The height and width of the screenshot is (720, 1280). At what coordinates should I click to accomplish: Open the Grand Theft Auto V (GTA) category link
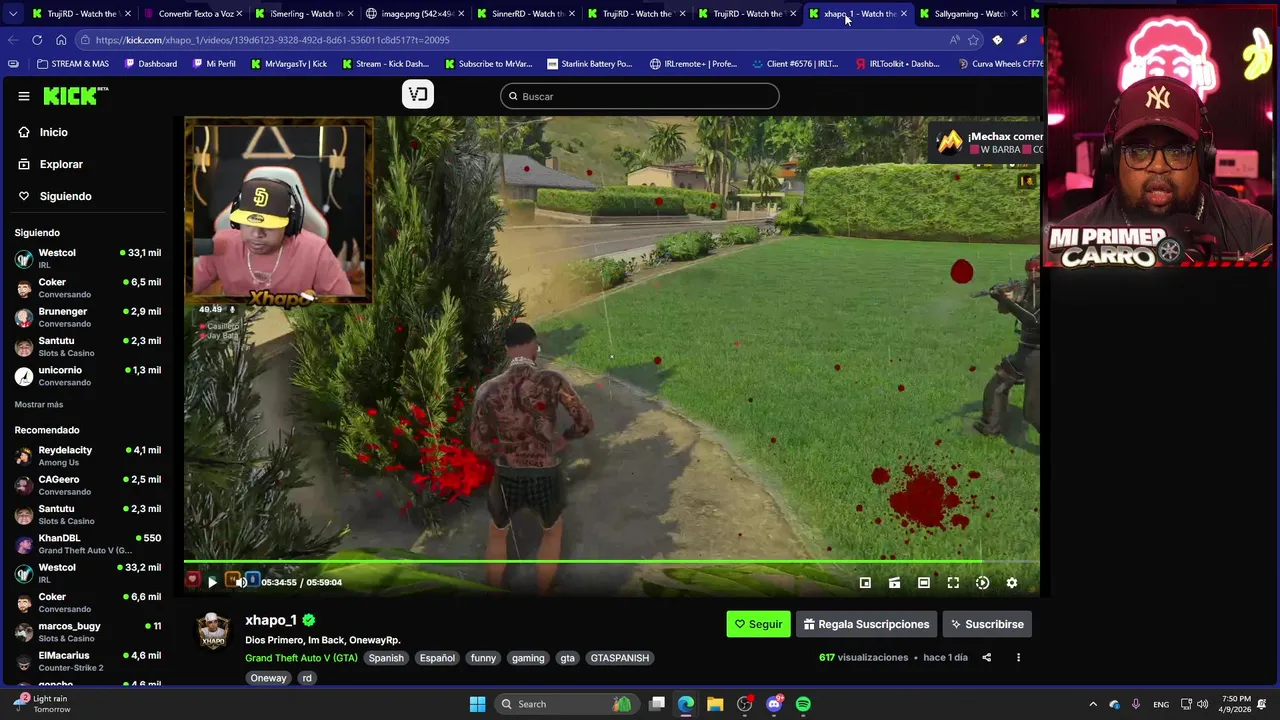301,658
